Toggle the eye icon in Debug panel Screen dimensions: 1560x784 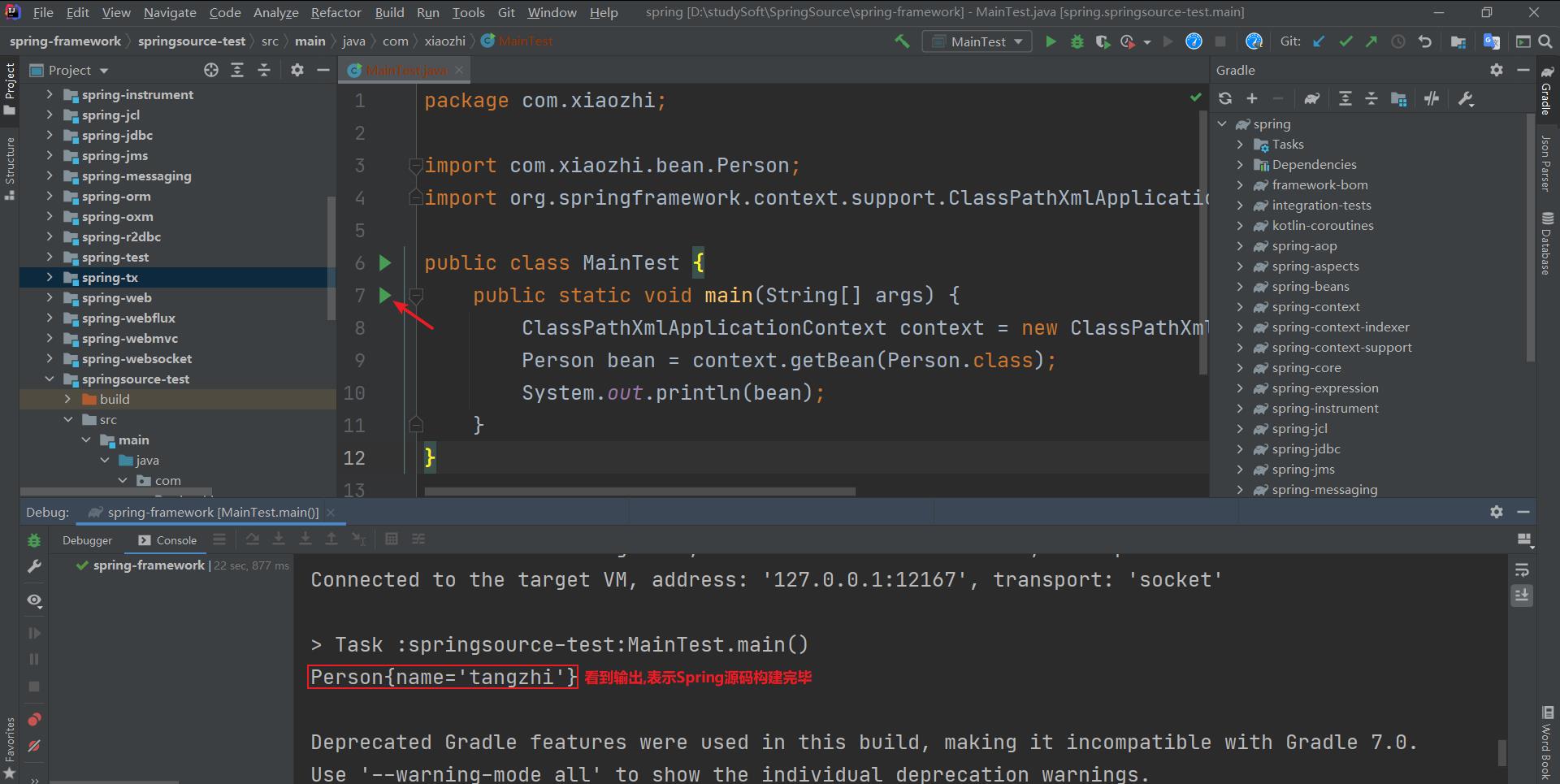point(34,600)
